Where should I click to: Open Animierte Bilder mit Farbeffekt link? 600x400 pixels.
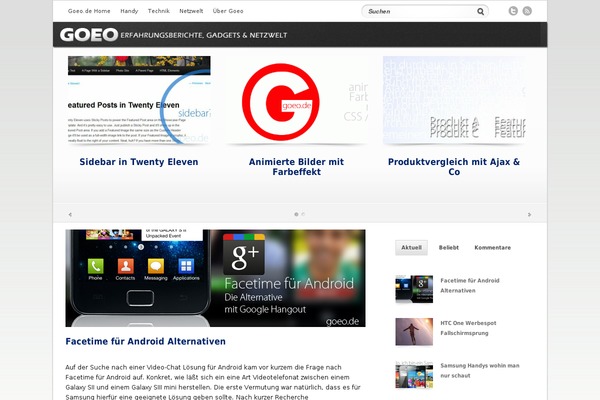[297, 167]
